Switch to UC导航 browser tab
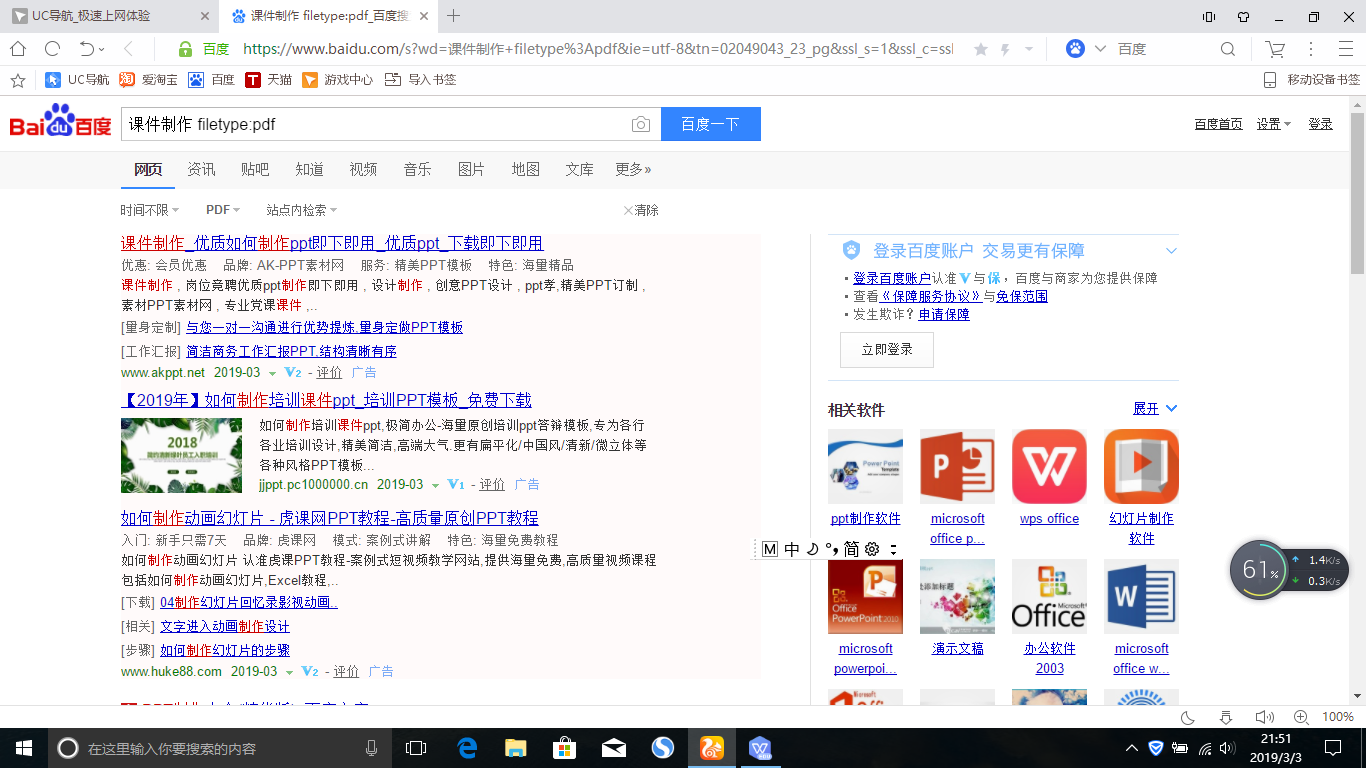Image resolution: width=1366 pixels, height=768 pixels. [110, 16]
